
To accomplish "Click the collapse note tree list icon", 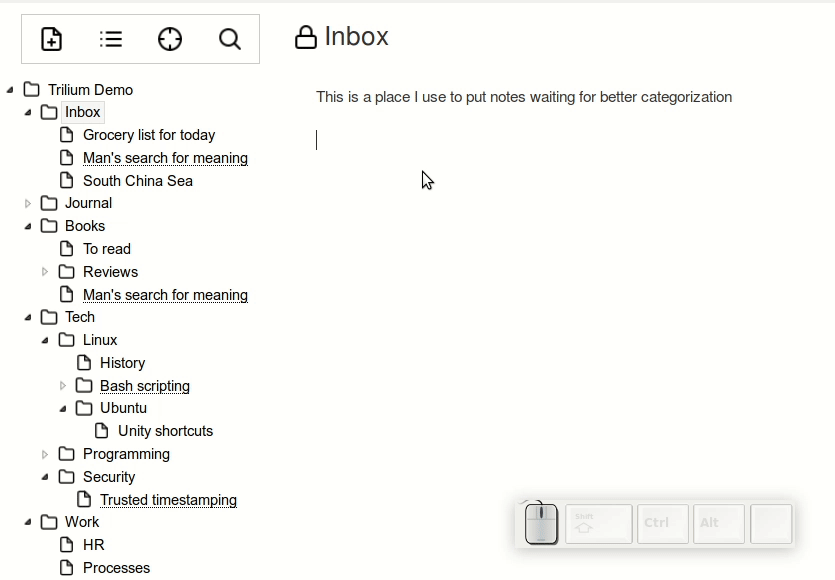I will [x=111, y=39].
